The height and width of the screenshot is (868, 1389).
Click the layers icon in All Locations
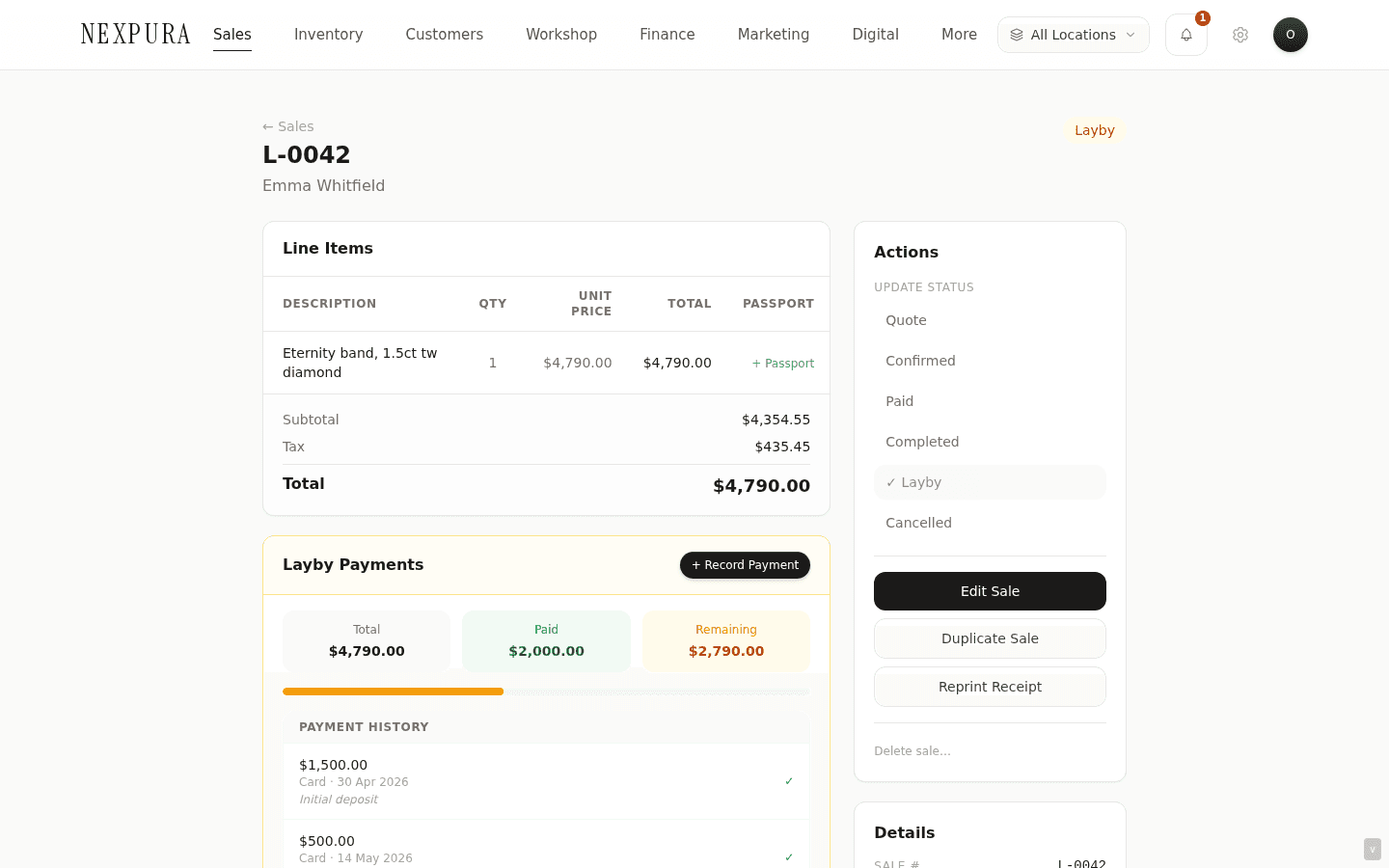(x=1017, y=35)
